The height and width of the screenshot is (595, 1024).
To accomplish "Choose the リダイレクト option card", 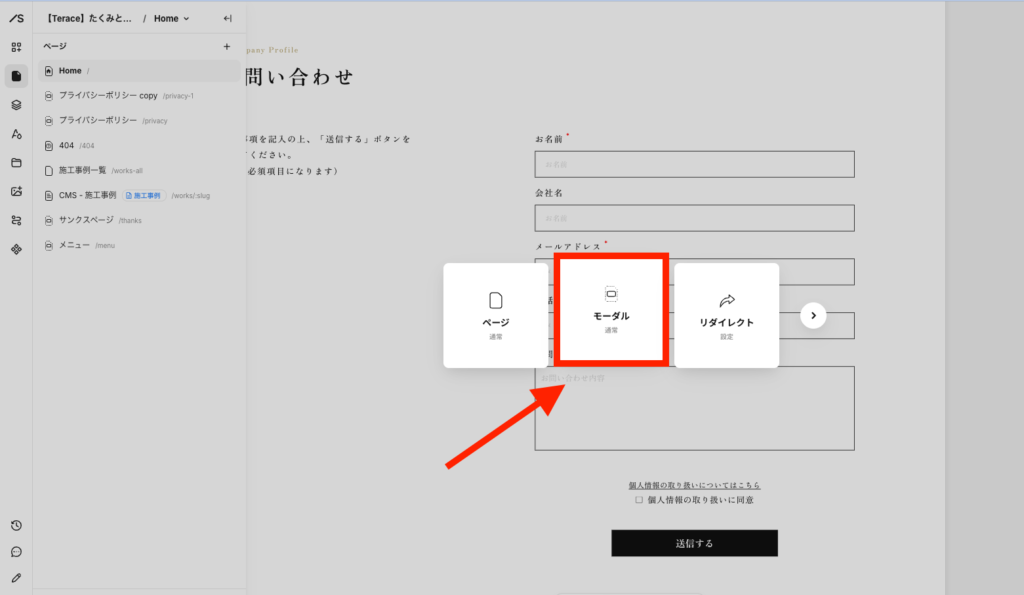I will click(x=726, y=315).
